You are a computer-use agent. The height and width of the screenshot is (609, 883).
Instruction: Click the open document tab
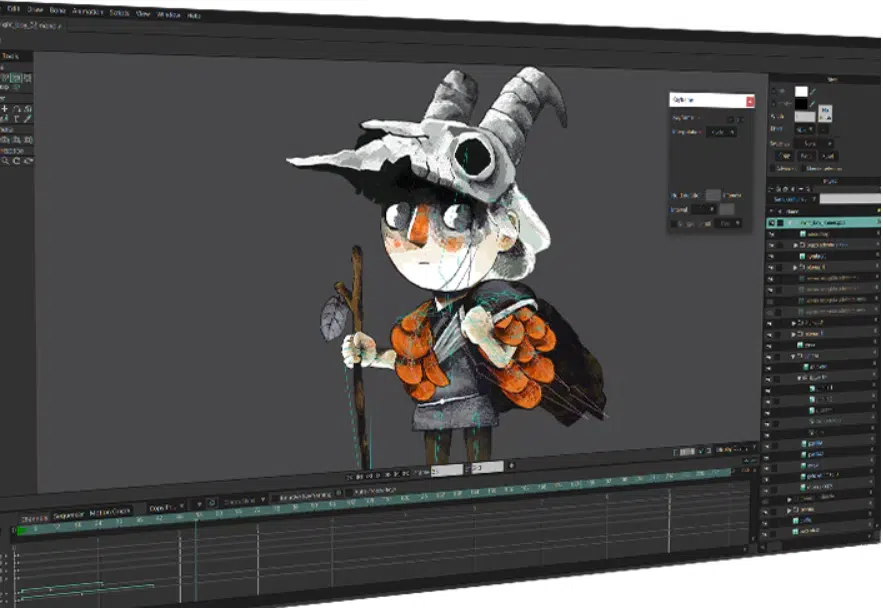[x=31, y=25]
